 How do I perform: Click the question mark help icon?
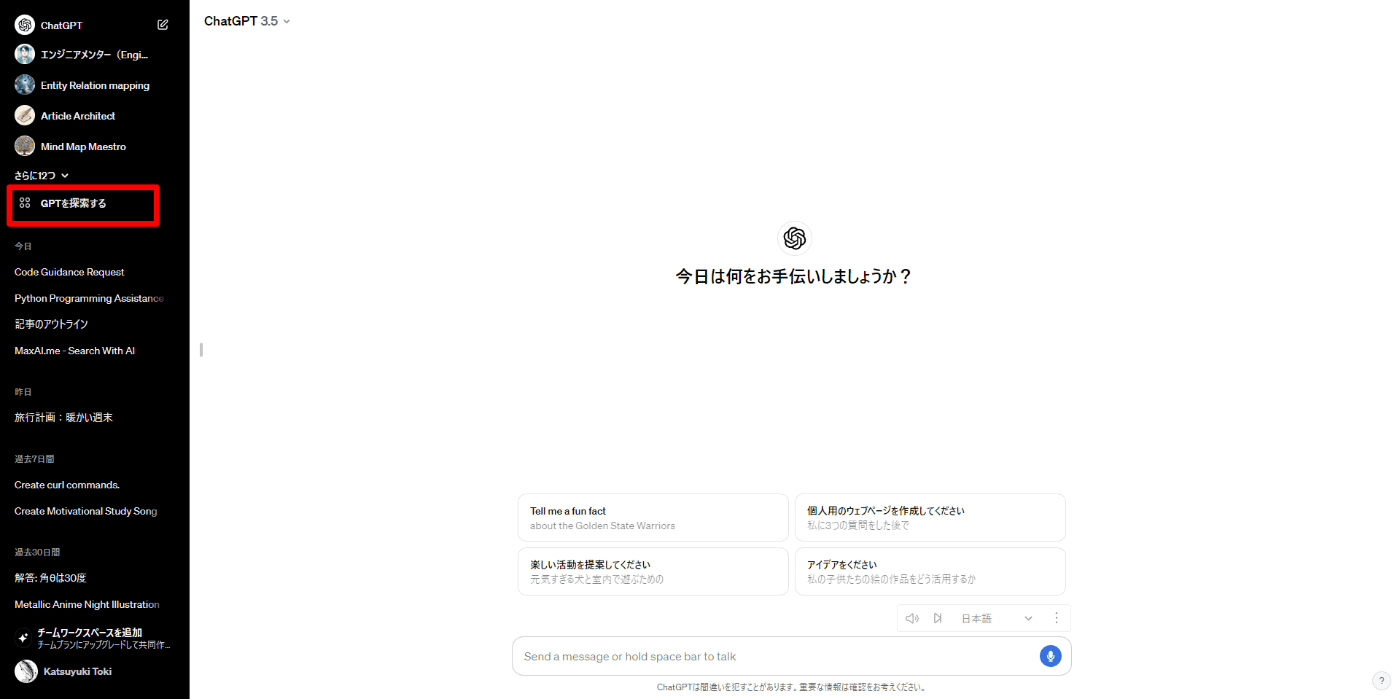point(1381,680)
